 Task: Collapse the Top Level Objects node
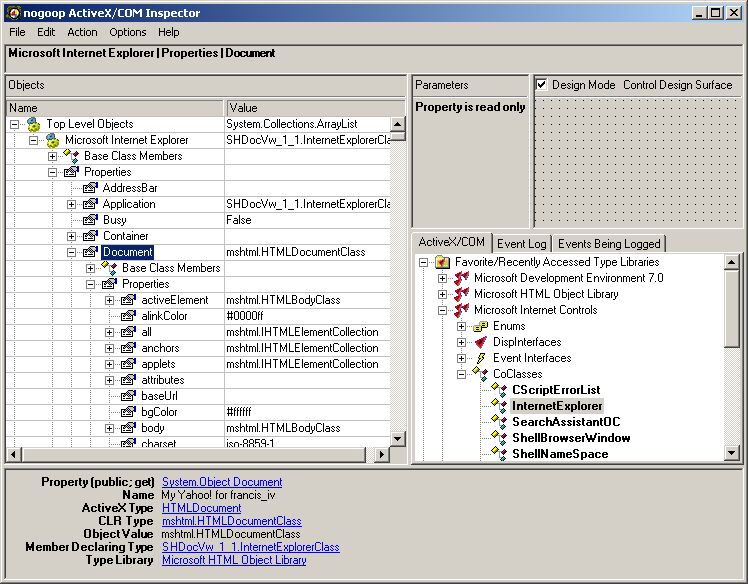[14, 125]
